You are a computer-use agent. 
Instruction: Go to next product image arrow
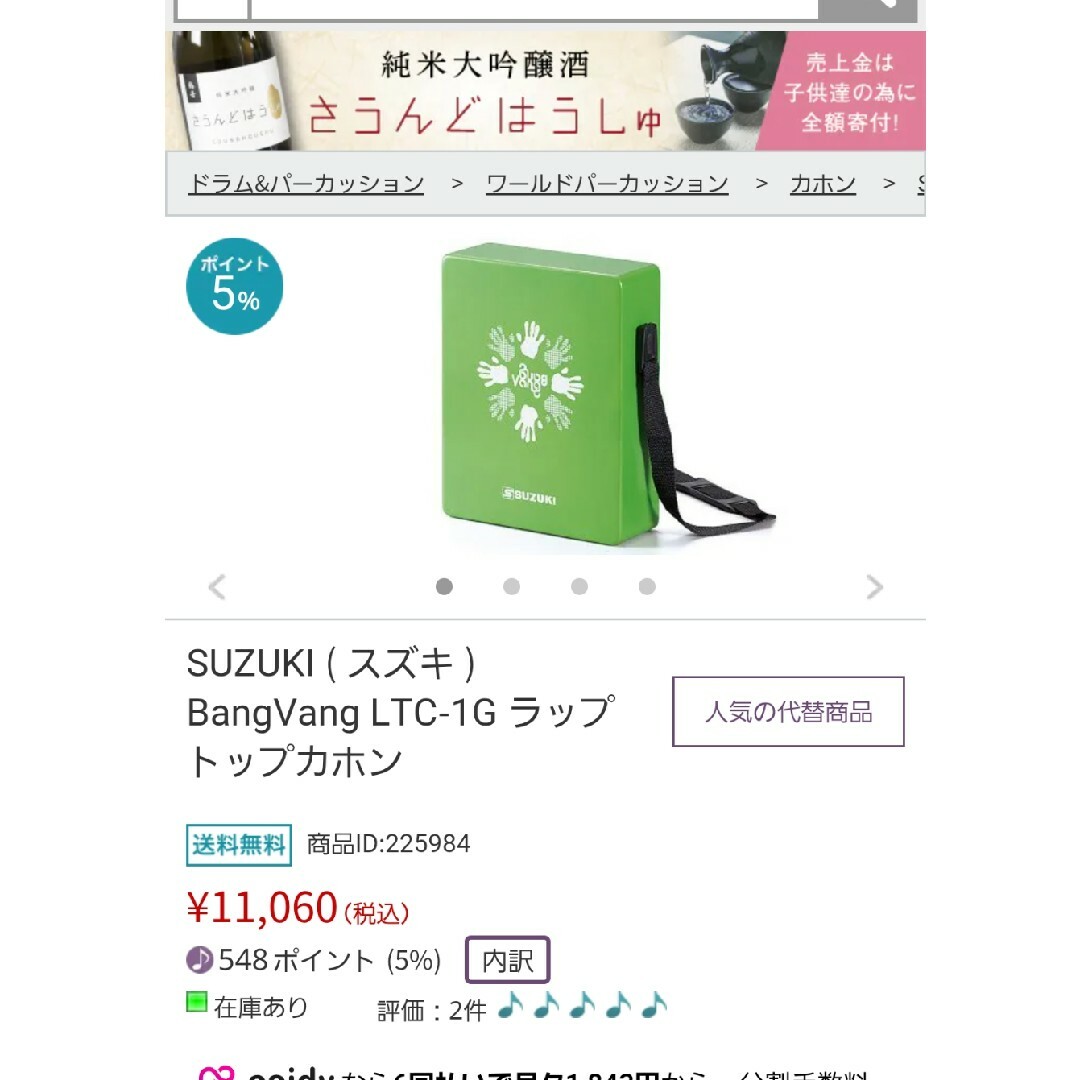coord(874,587)
